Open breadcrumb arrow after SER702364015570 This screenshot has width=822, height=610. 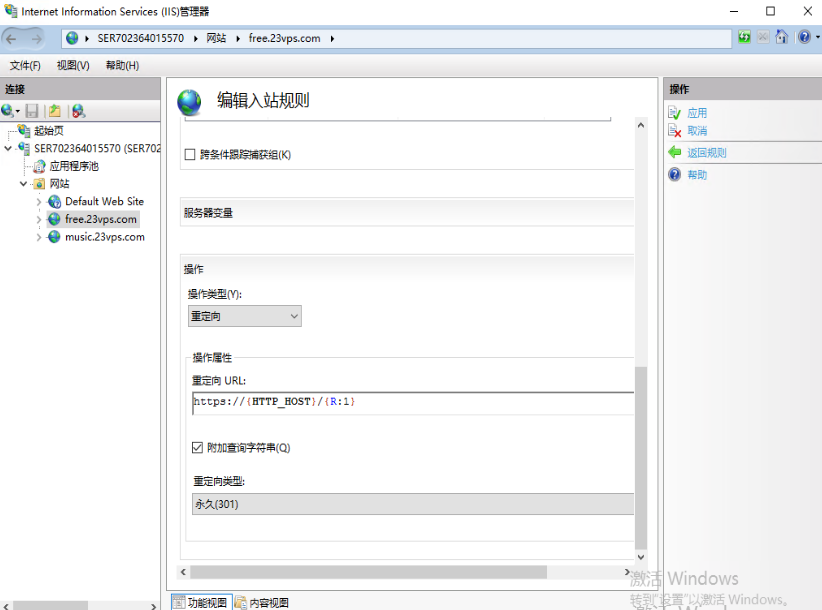196,38
